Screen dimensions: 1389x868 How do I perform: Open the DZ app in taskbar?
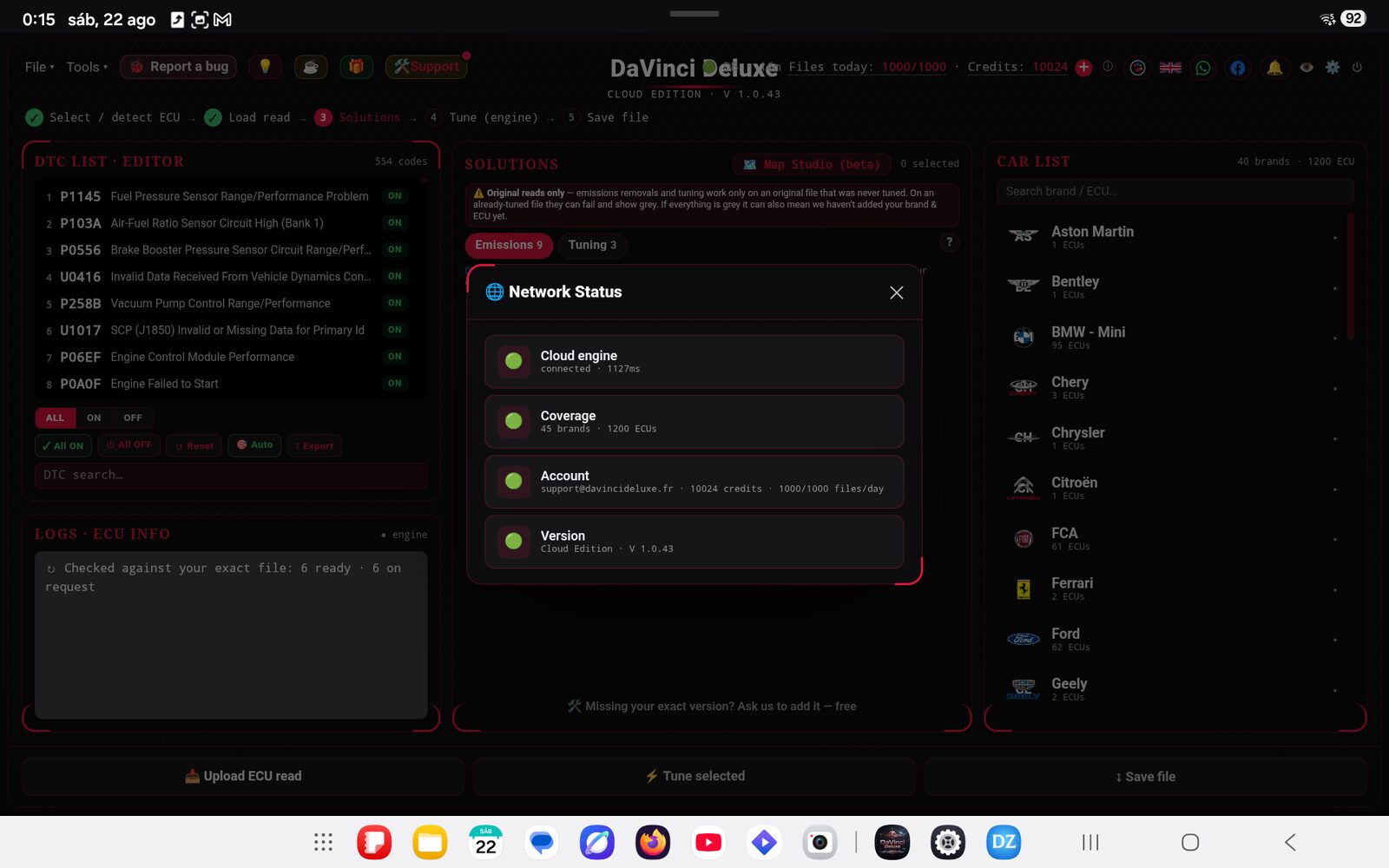tap(1004, 842)
